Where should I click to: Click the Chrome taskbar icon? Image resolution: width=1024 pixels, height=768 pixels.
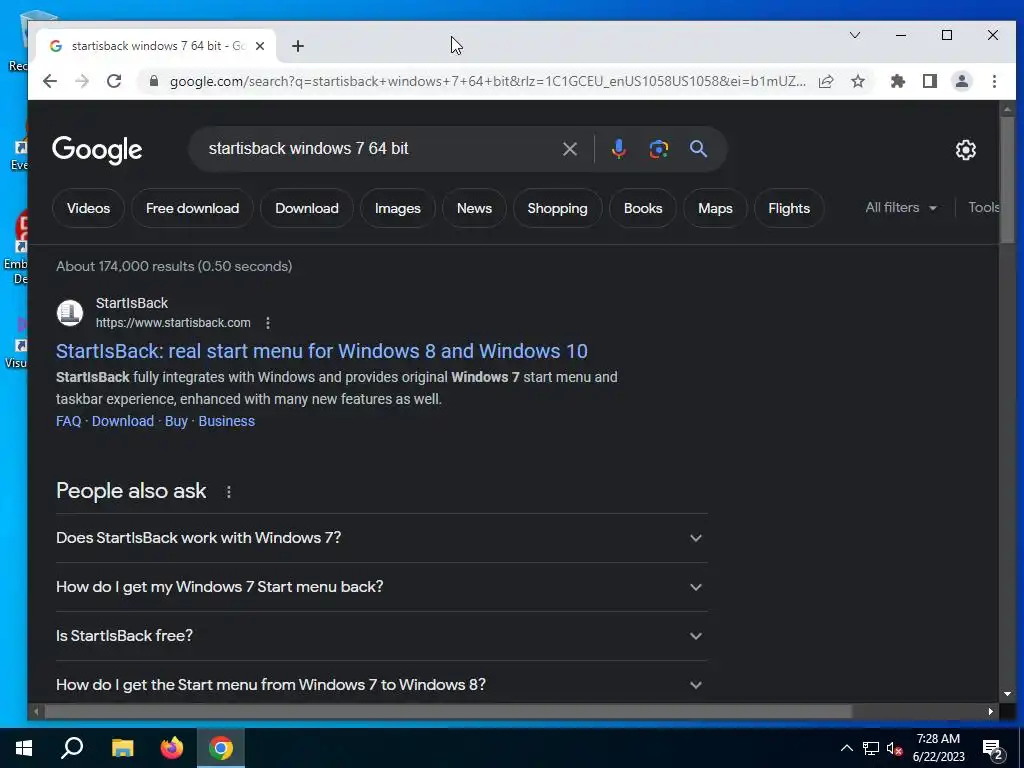221,748
